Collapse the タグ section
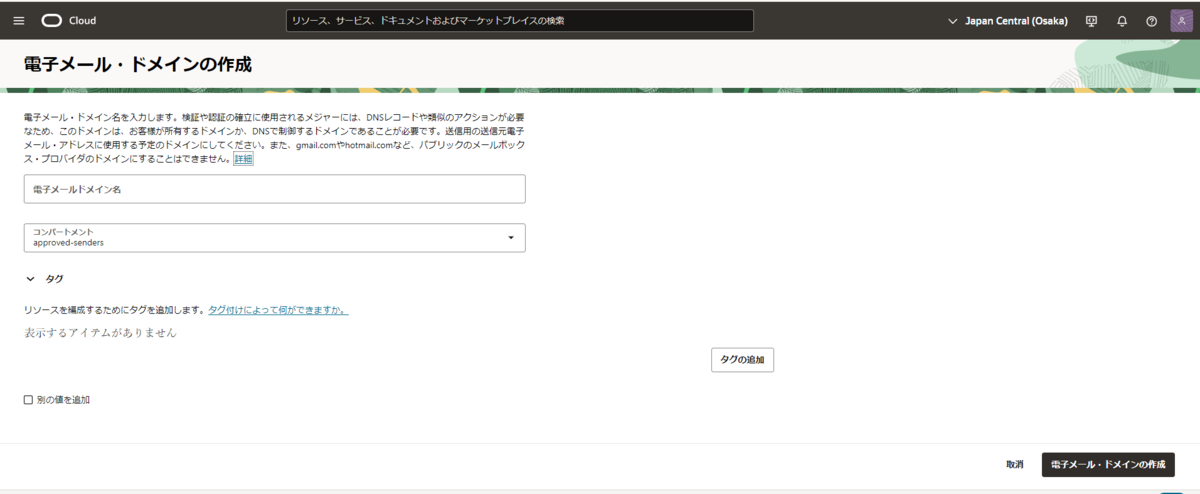 click(x=31, y=279)
